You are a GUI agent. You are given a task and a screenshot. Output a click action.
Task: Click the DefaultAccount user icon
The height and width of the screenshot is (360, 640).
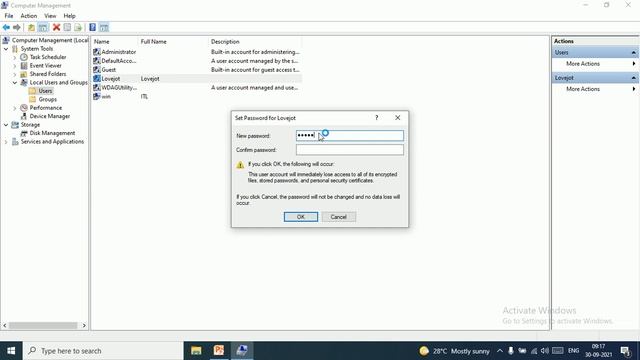(97, 61)
